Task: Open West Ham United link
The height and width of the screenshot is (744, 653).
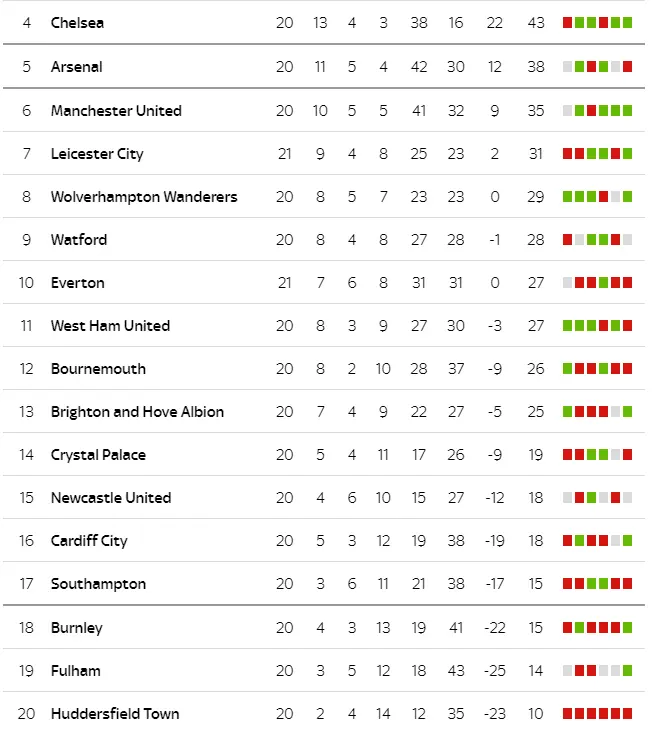Action: click(110, 325)
